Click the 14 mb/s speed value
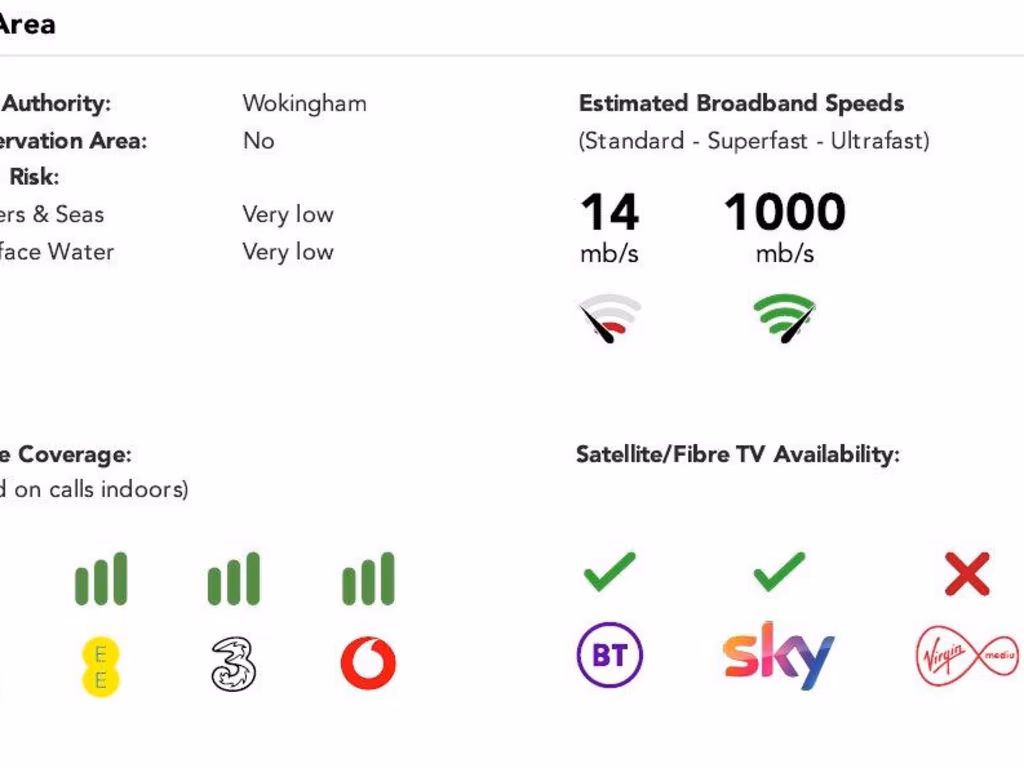The image size is (1024, 768). coord(609,213)
